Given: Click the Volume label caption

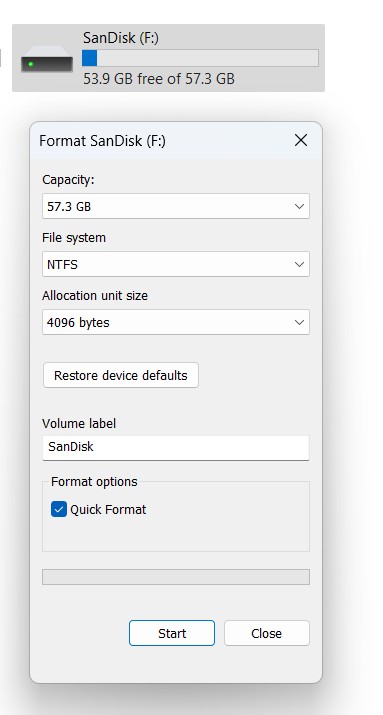Looking at the screenshot, I should (79, 423).
